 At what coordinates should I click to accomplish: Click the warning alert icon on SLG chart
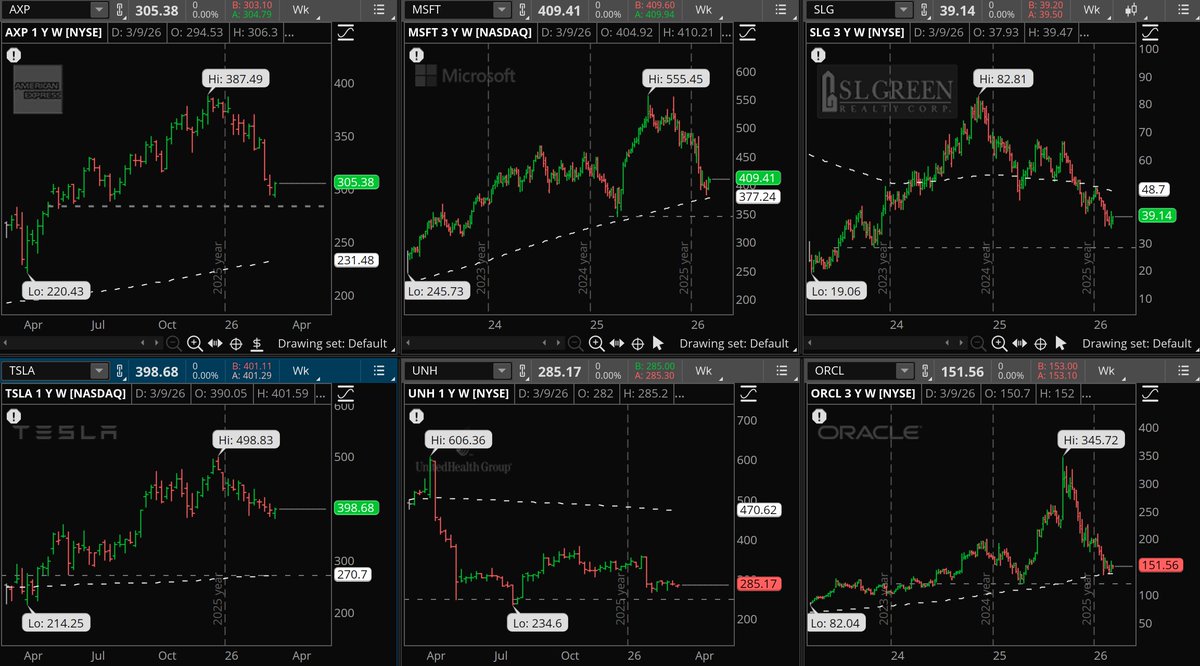pos(818,56)
